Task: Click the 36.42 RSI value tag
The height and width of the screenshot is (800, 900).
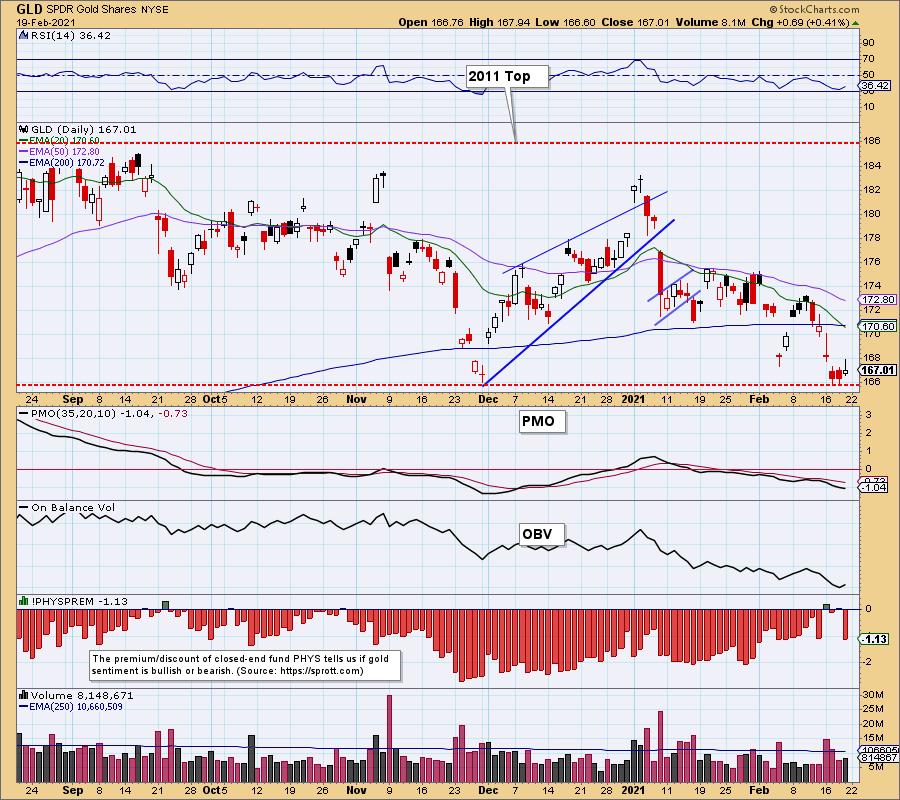Action: click(875, 86)
